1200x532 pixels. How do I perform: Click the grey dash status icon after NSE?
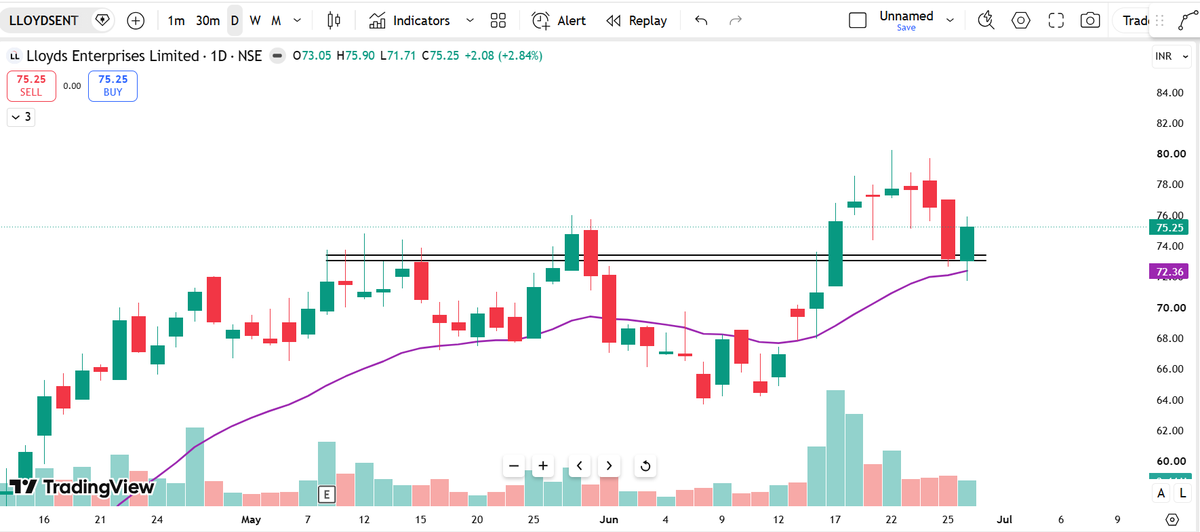click(277, 56)
